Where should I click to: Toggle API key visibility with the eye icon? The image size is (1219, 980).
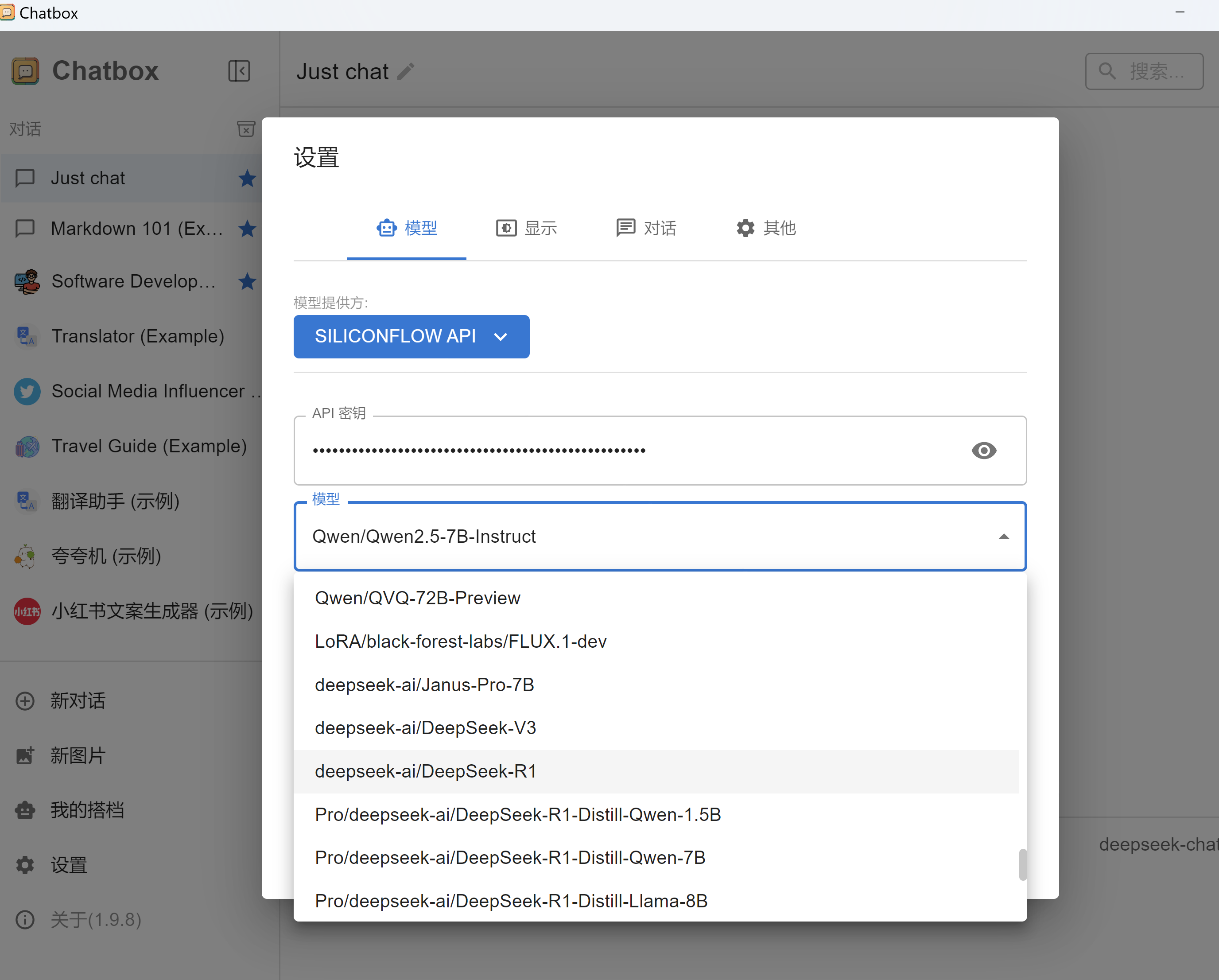point(983,451)
